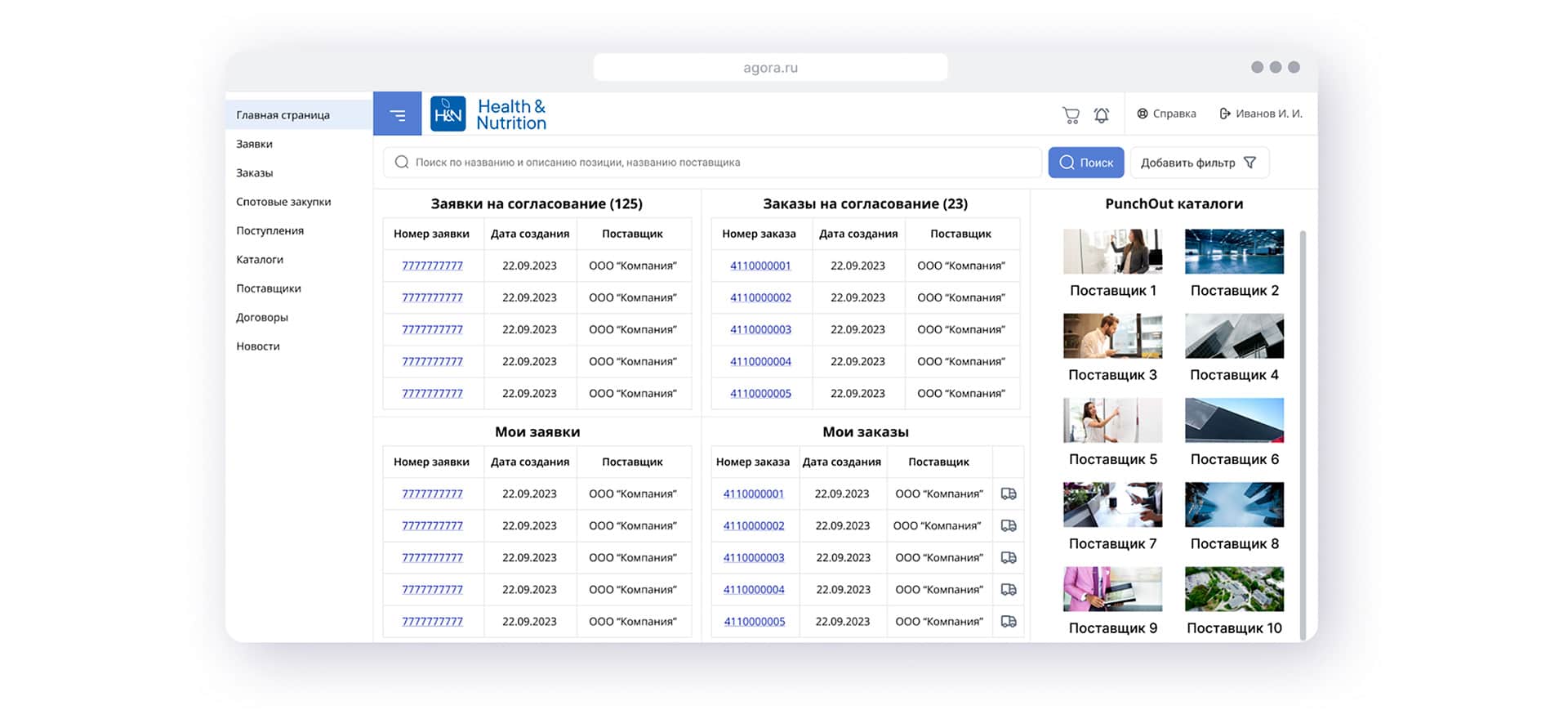Viewport: 1568px width, 719px height.
Task: Open the shopping cart
Action: click(x=1071, y=115)
